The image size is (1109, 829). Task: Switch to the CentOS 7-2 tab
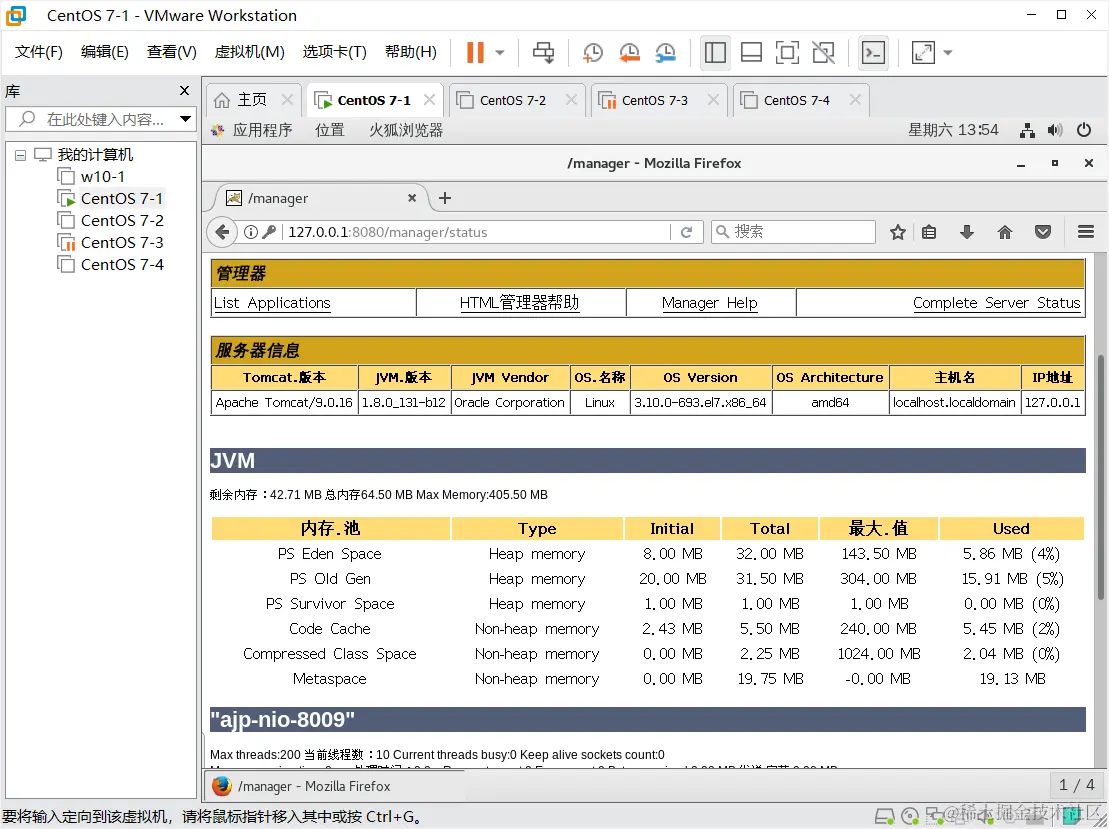click(513, 100)
